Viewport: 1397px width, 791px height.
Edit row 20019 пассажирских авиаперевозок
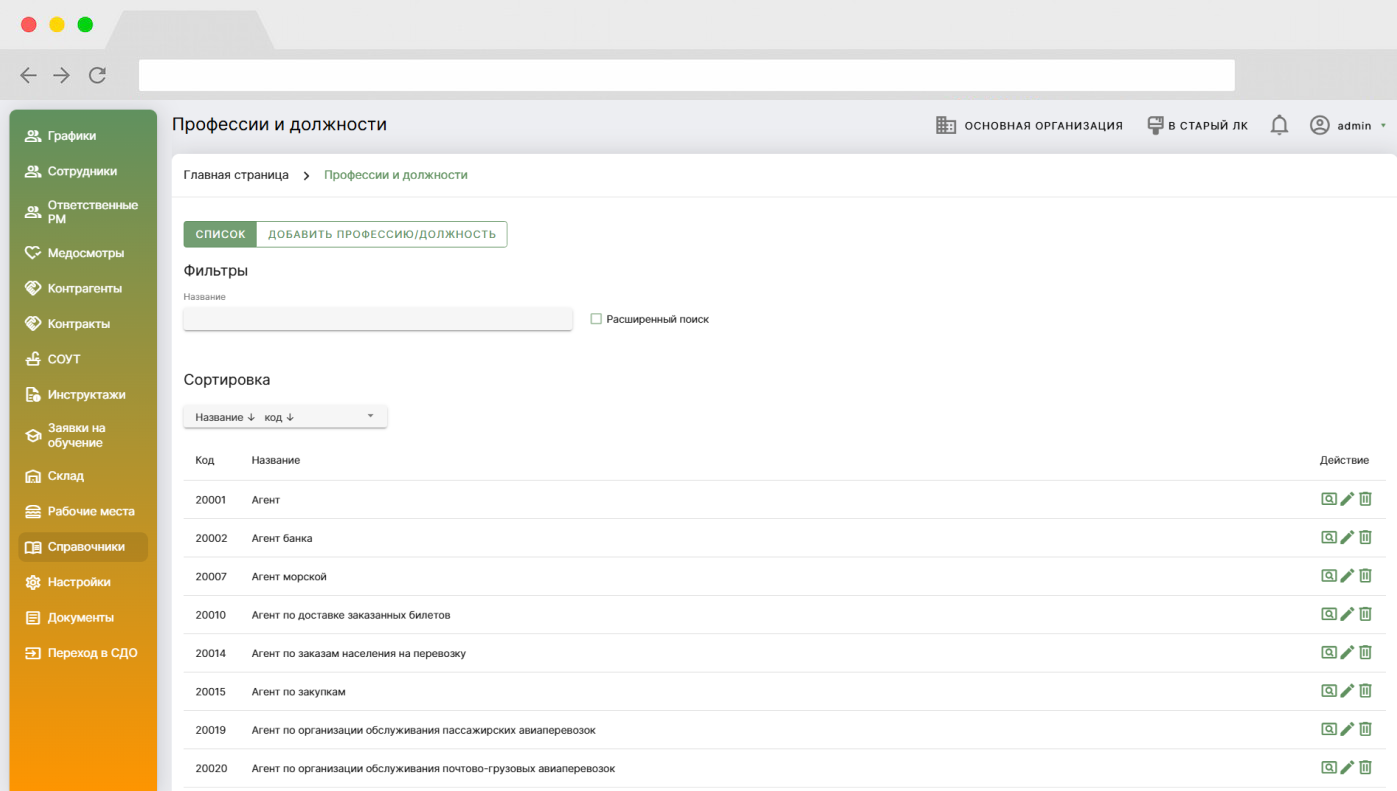pos(1347,729)
